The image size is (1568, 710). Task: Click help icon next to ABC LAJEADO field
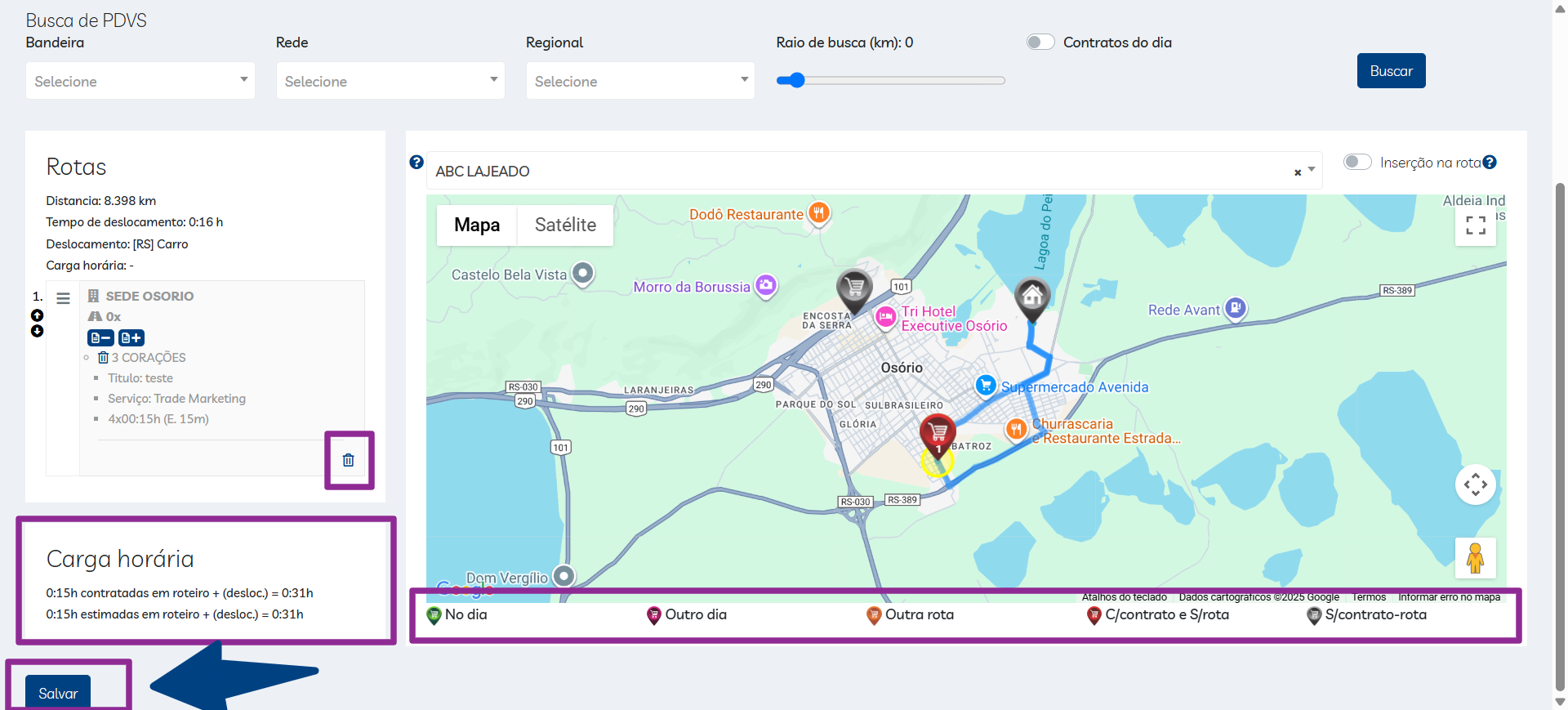pos(416,162)
